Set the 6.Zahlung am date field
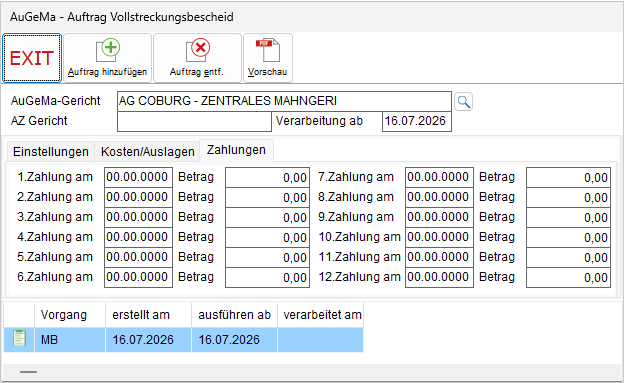The image size is (624, 383). 138,277
